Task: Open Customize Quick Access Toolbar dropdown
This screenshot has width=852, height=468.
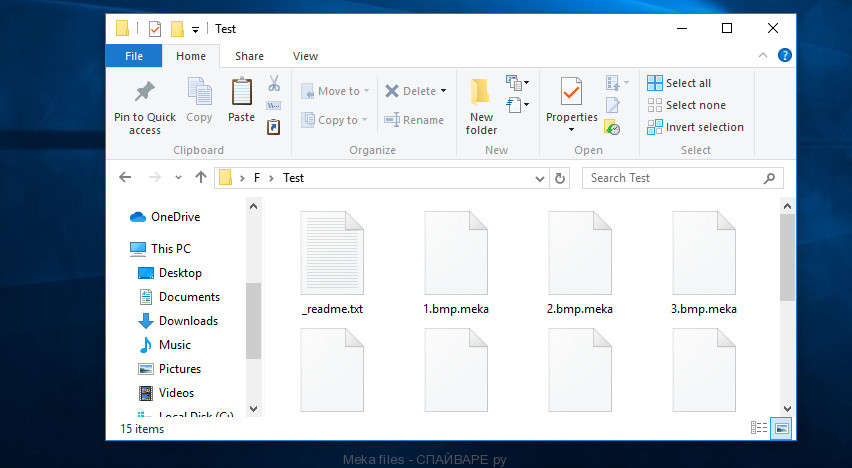Action: point(195,29)
